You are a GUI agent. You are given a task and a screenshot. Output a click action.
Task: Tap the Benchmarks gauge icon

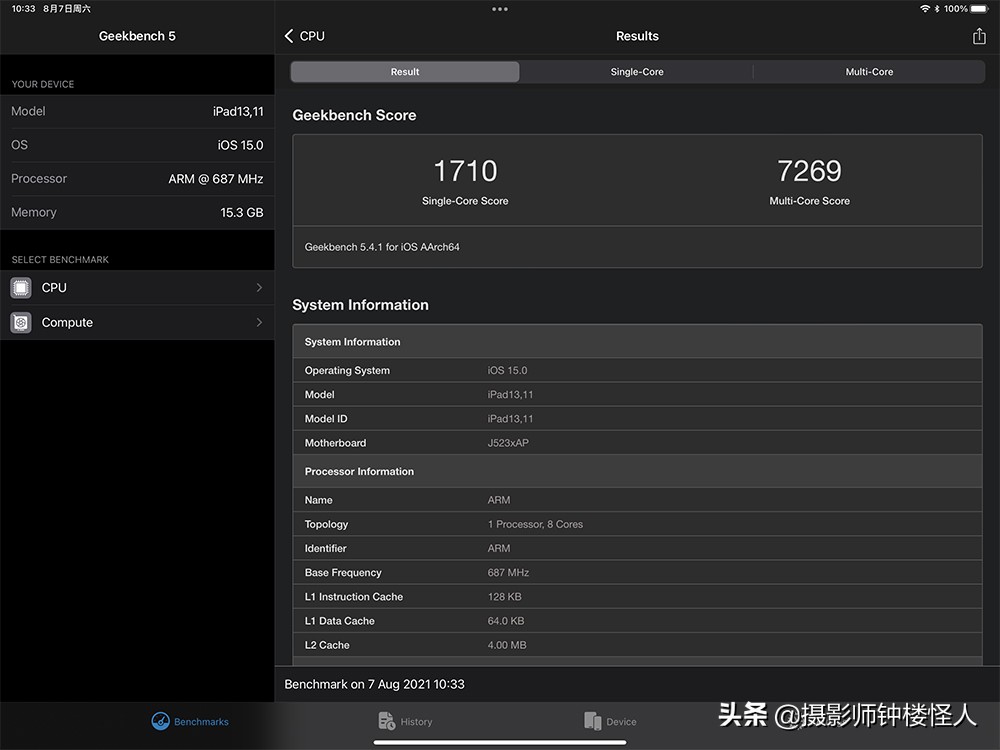click(x=160, y=721)
